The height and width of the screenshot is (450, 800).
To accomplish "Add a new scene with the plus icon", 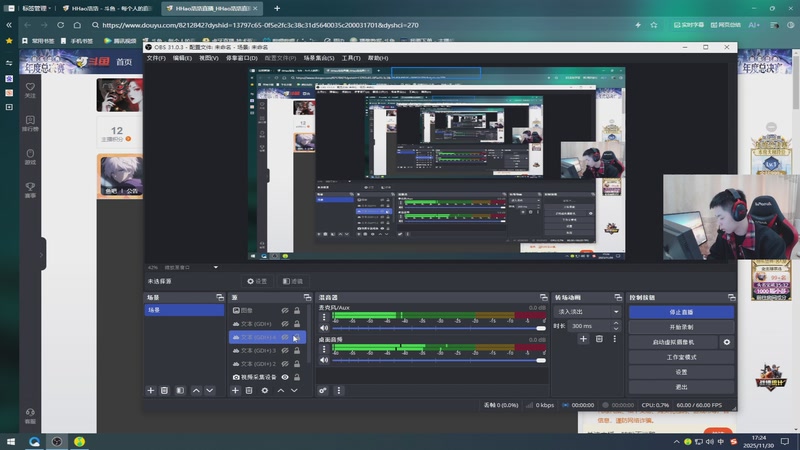I will coord(151,390).
